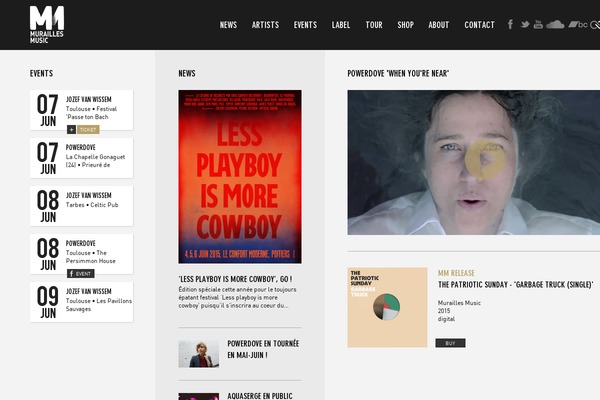Open the Events menu item
Screen dimensions: 600x400
[x=305, y=25]
